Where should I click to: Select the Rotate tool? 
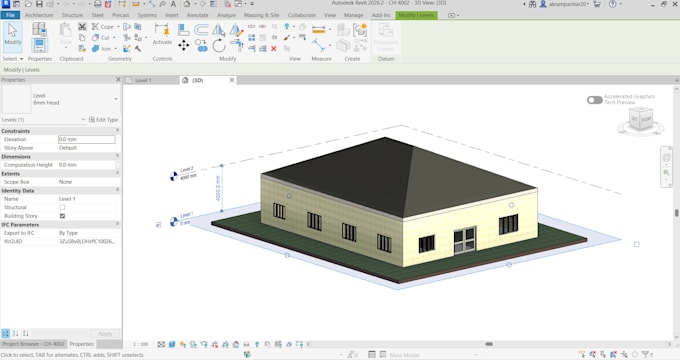219,45
